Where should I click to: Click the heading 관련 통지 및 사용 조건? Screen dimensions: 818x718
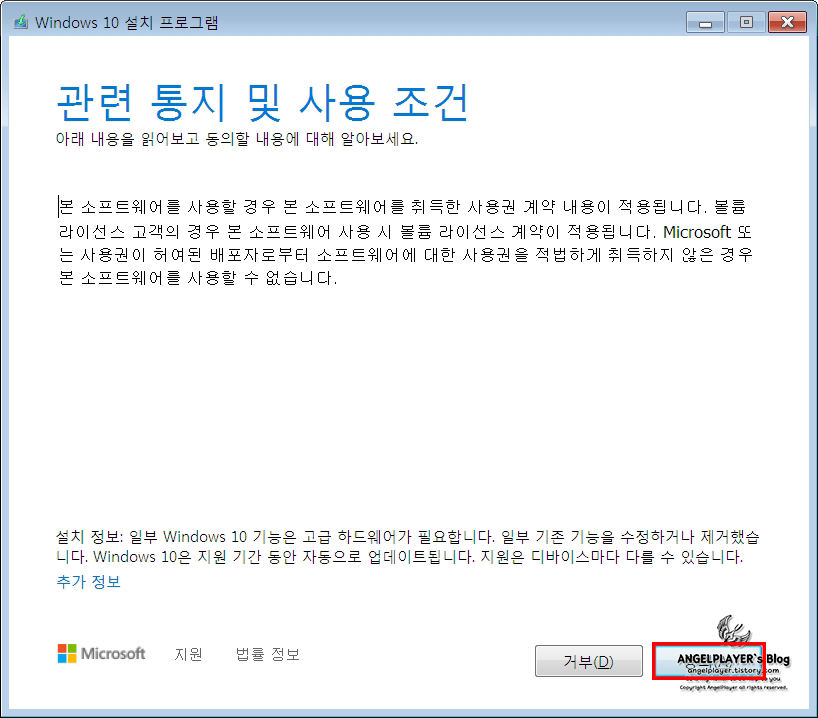coord(262,102)
